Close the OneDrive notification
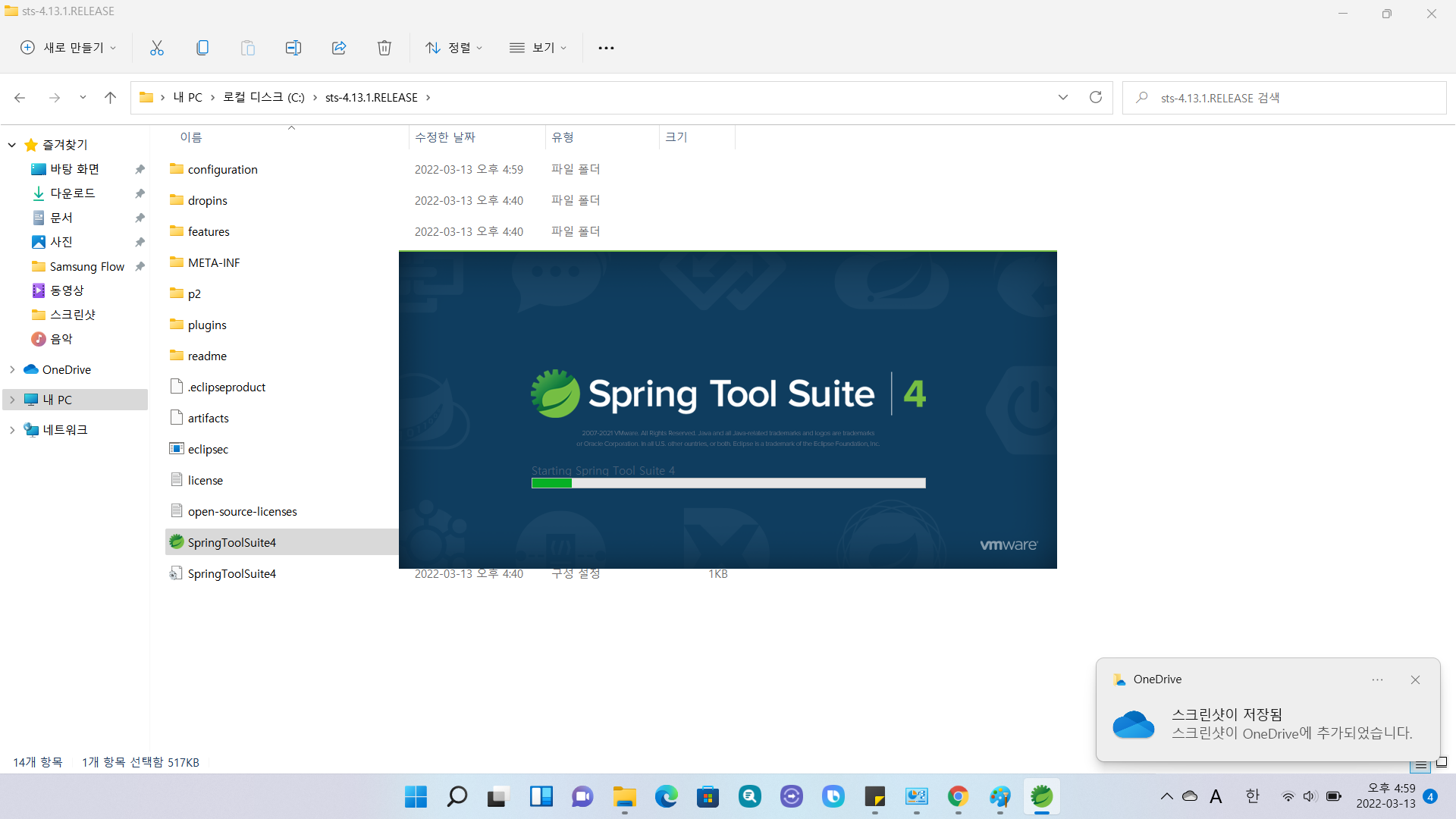The width and height of the screenshot is (1456, 819). [x=1415, y=679]
